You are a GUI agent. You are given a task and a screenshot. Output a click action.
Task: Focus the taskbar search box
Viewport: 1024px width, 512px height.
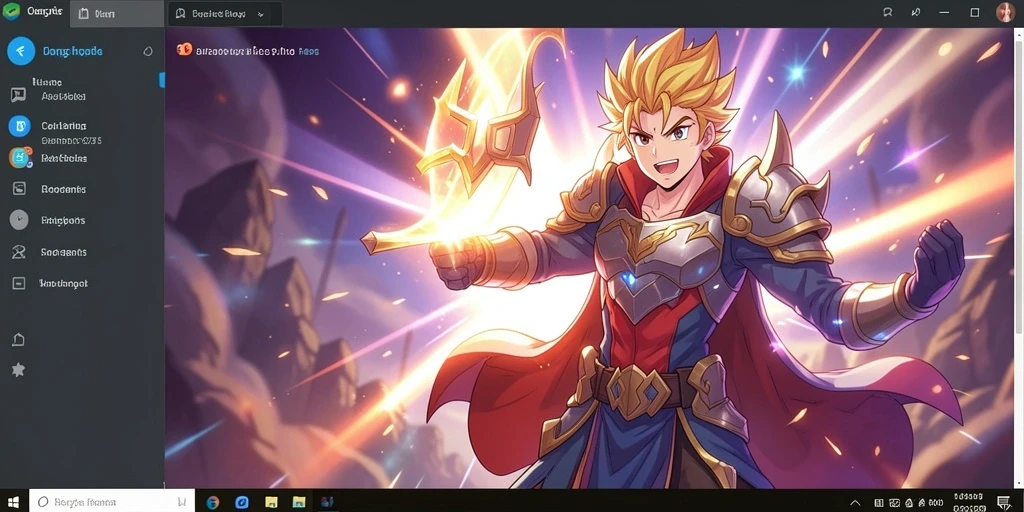click(x=112, y=502)
